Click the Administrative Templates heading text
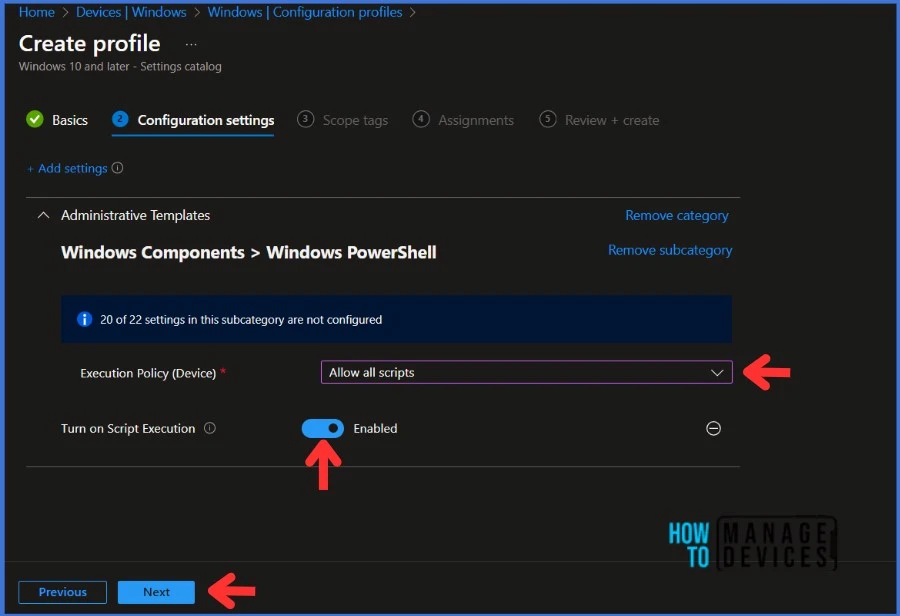This screenshot has height=616, width=900. point(135,215)
